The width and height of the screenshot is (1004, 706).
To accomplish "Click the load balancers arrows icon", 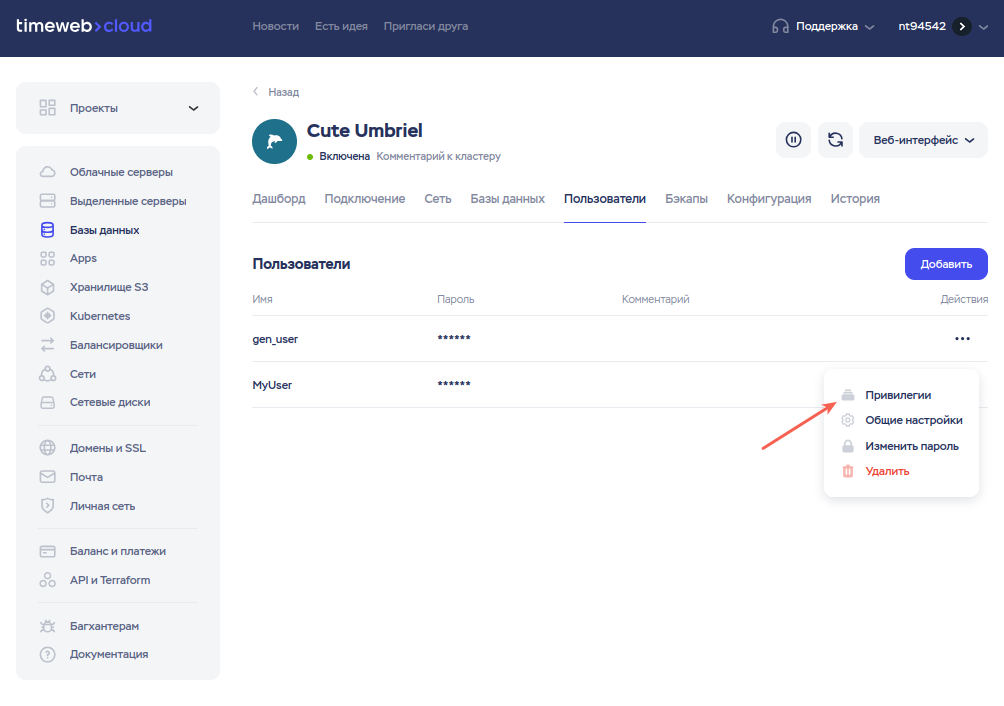I will [47, 345].
